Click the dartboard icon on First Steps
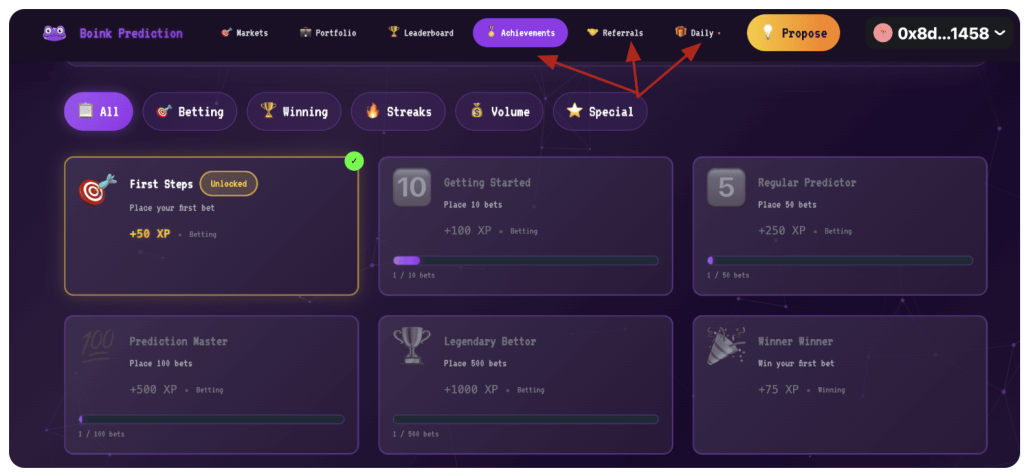The width and height of the screenshot is (1024, 475). tap(98, 189)
